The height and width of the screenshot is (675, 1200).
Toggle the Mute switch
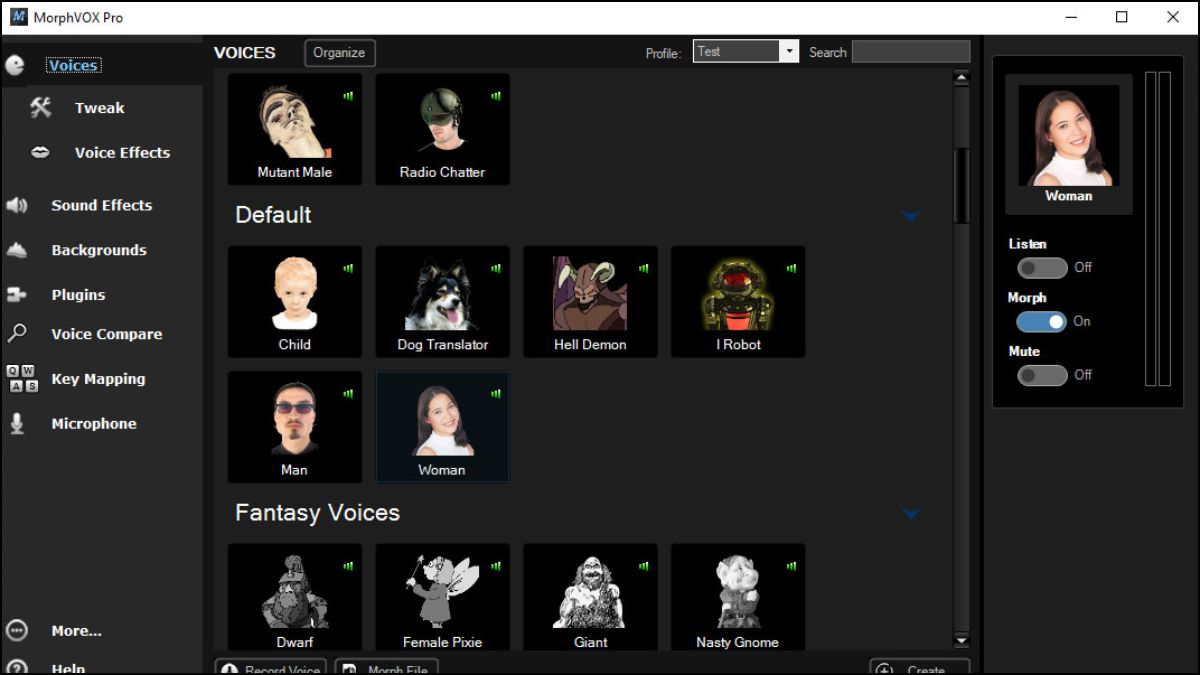1042,375
